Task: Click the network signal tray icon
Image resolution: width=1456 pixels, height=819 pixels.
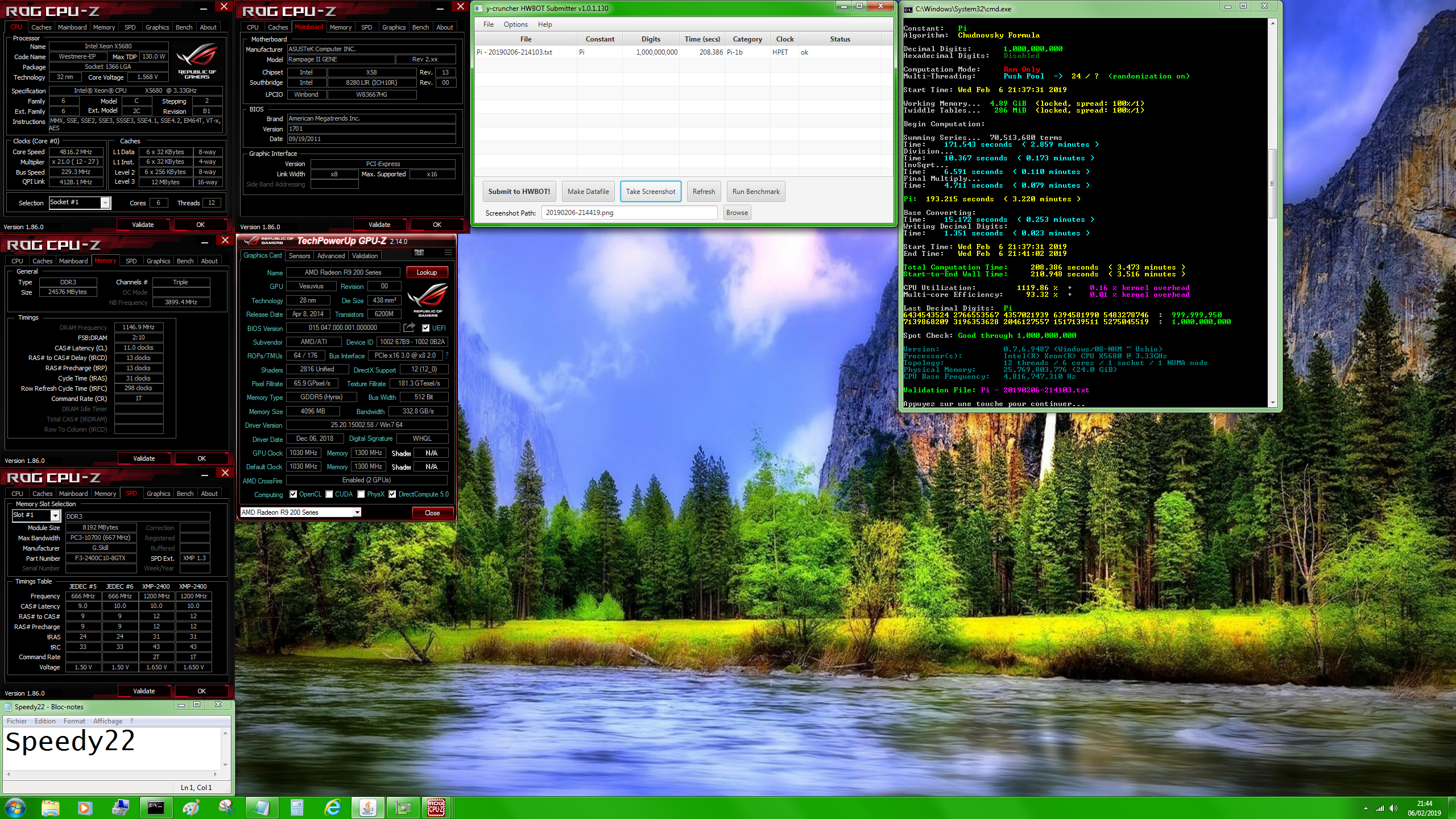Action: tap(1379, 808)
